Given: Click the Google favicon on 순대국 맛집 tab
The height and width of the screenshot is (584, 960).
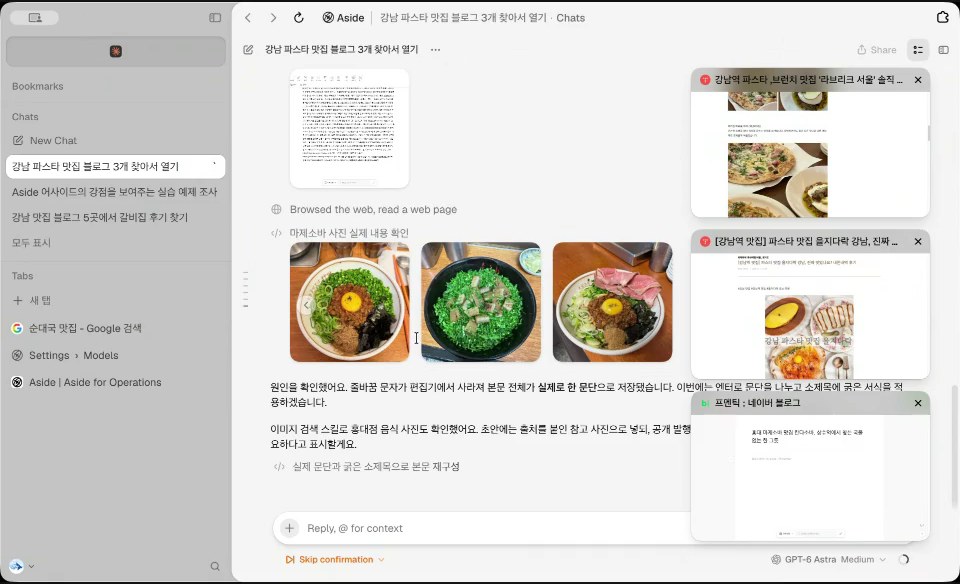Looking at the screenshot, I should coord(17,328).
